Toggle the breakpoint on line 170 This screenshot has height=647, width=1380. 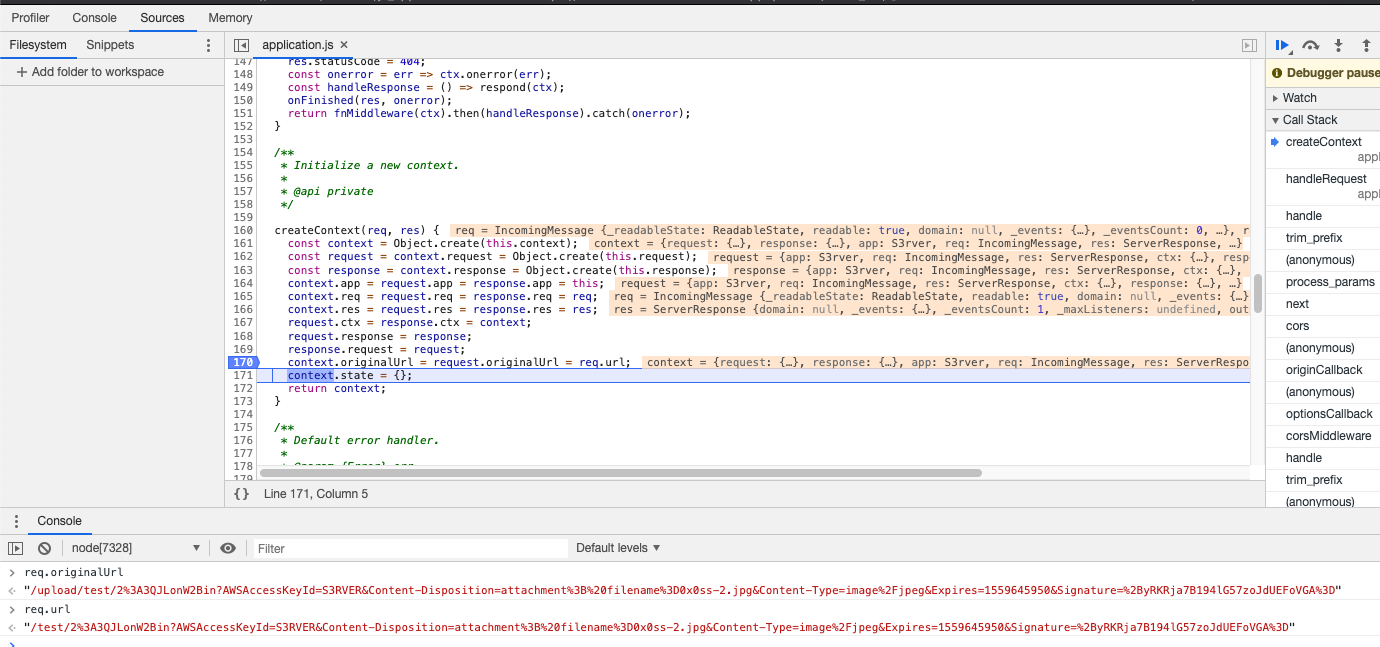click(x=243, y=361)
